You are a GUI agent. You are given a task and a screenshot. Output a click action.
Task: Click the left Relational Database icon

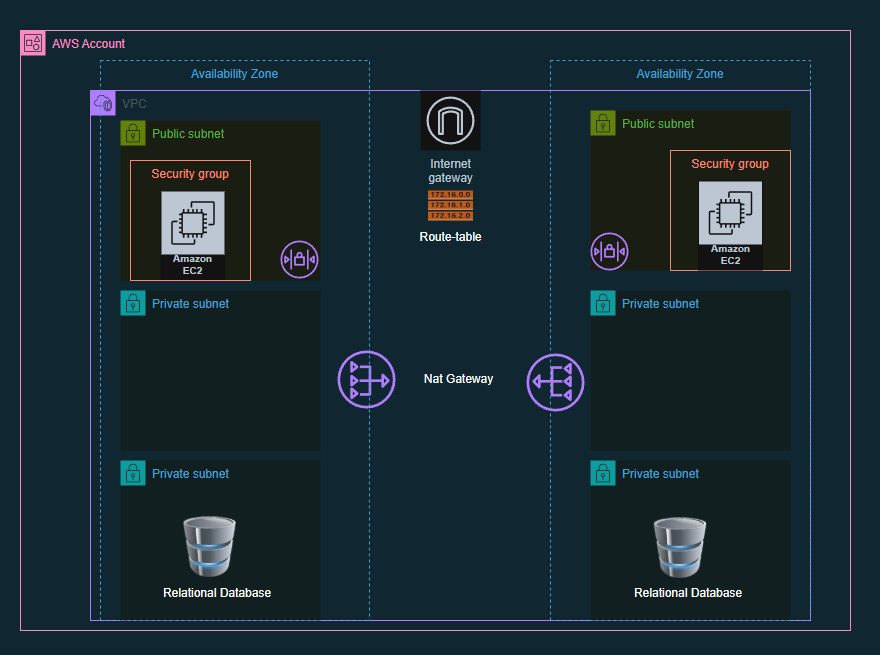coord(210,547)
